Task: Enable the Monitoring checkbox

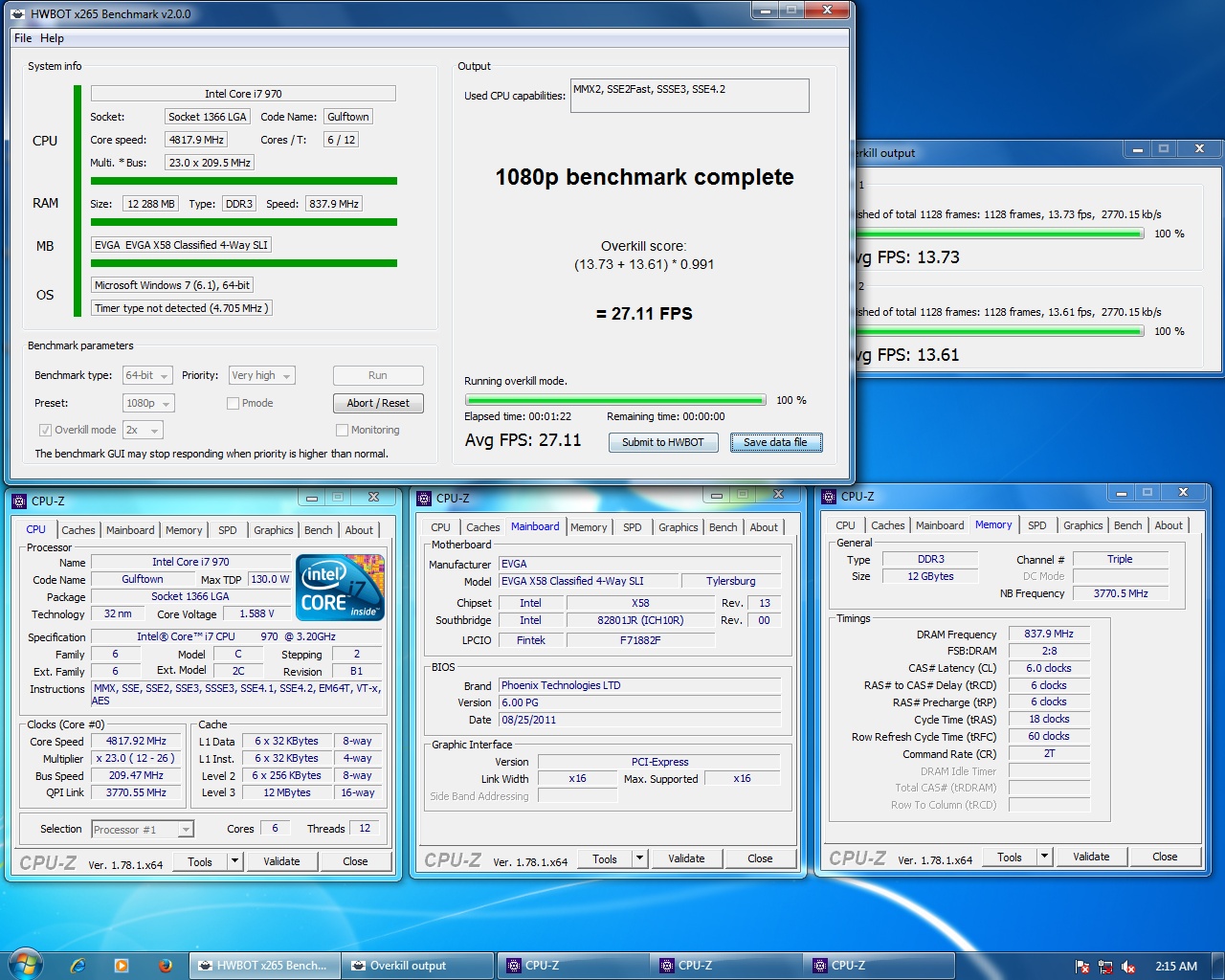Action: pos(342,430)
